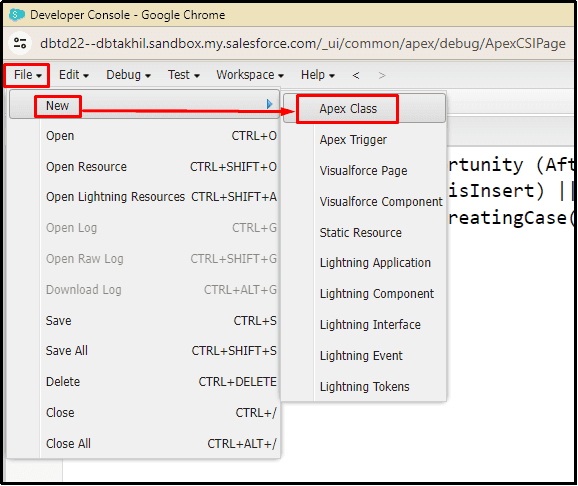Click the code text "reatingCase("

pyautogui.click(x=511, y=218)
